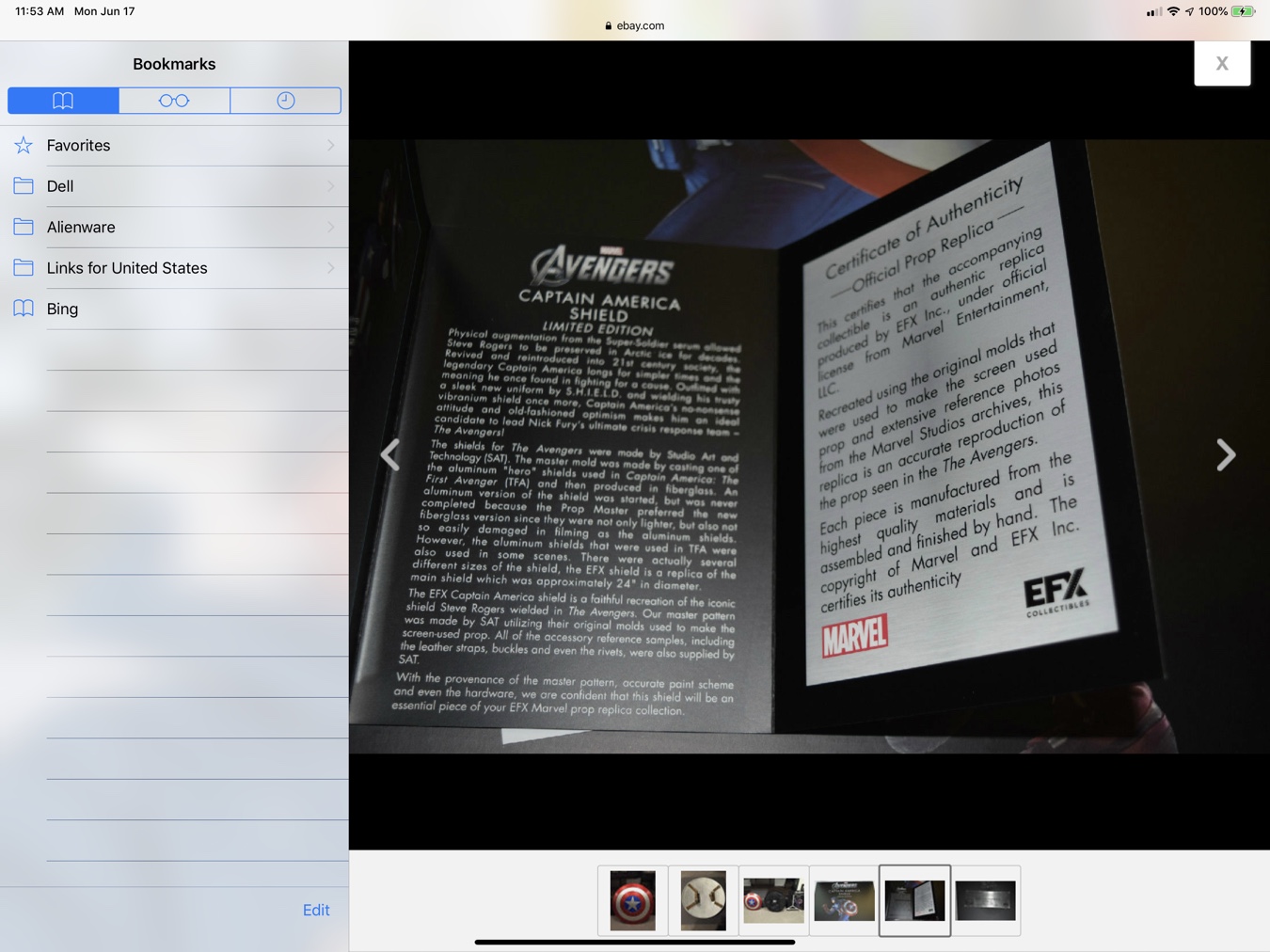
Task: Tap the location services arrow icon
Action: point(1189,11)
